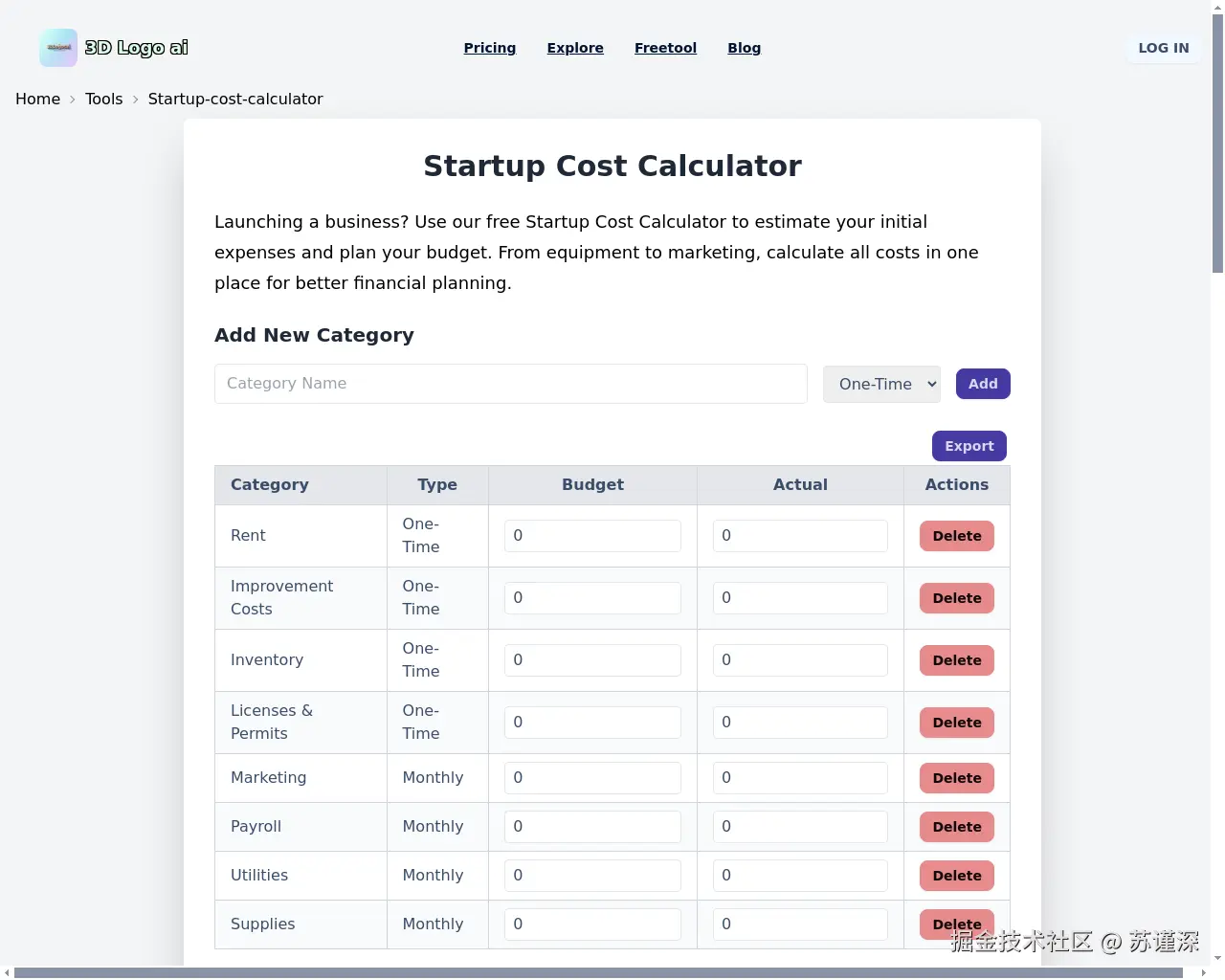Go to the Explore page
The height and width of the screenshot is (980, 1225).
(575, 48)
